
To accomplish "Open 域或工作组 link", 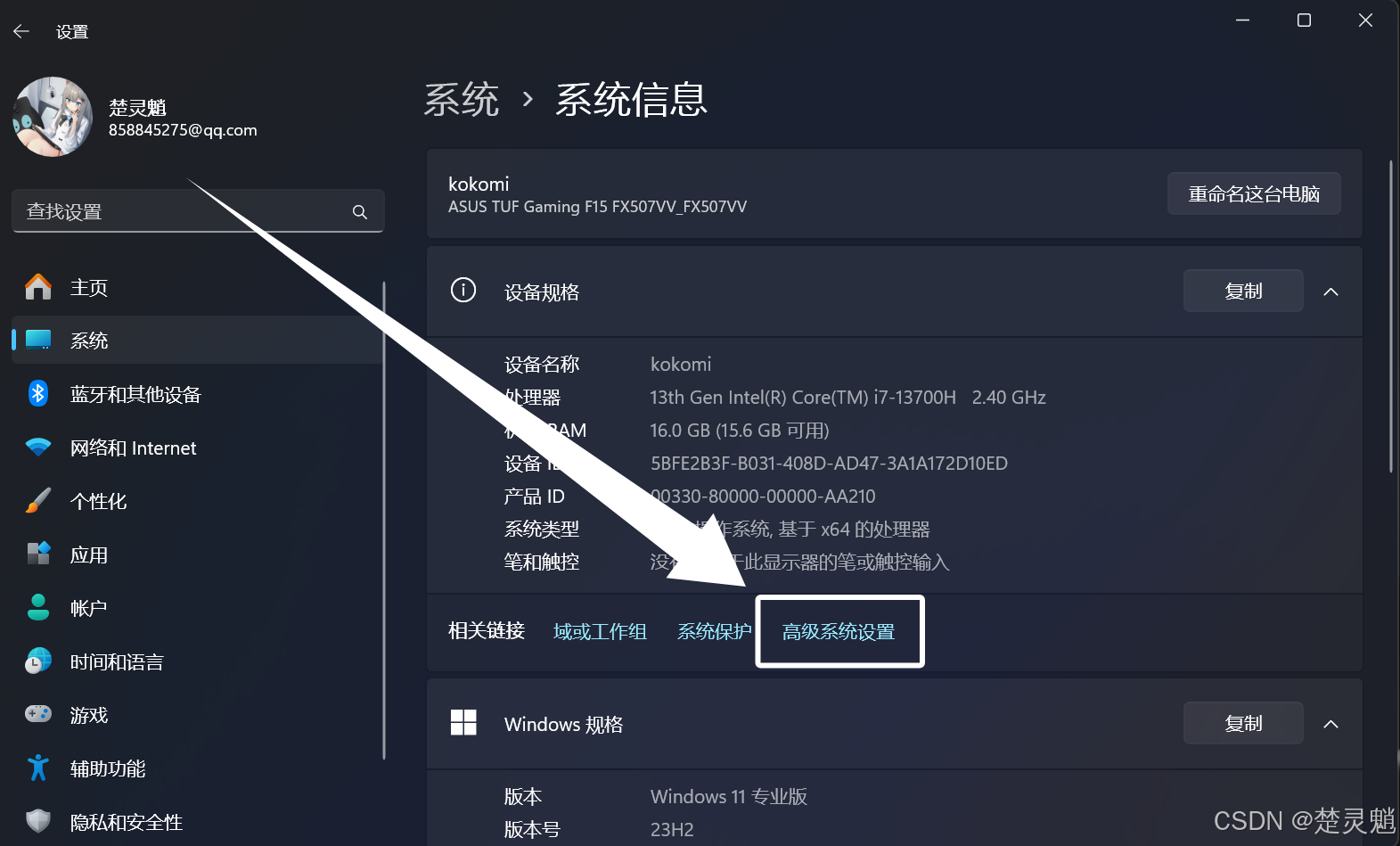I will 600,631.
